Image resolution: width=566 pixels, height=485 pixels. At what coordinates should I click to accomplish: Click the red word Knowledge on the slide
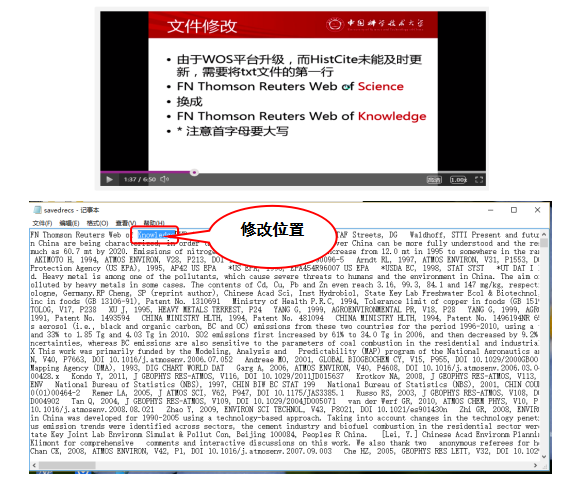point(392,116)
